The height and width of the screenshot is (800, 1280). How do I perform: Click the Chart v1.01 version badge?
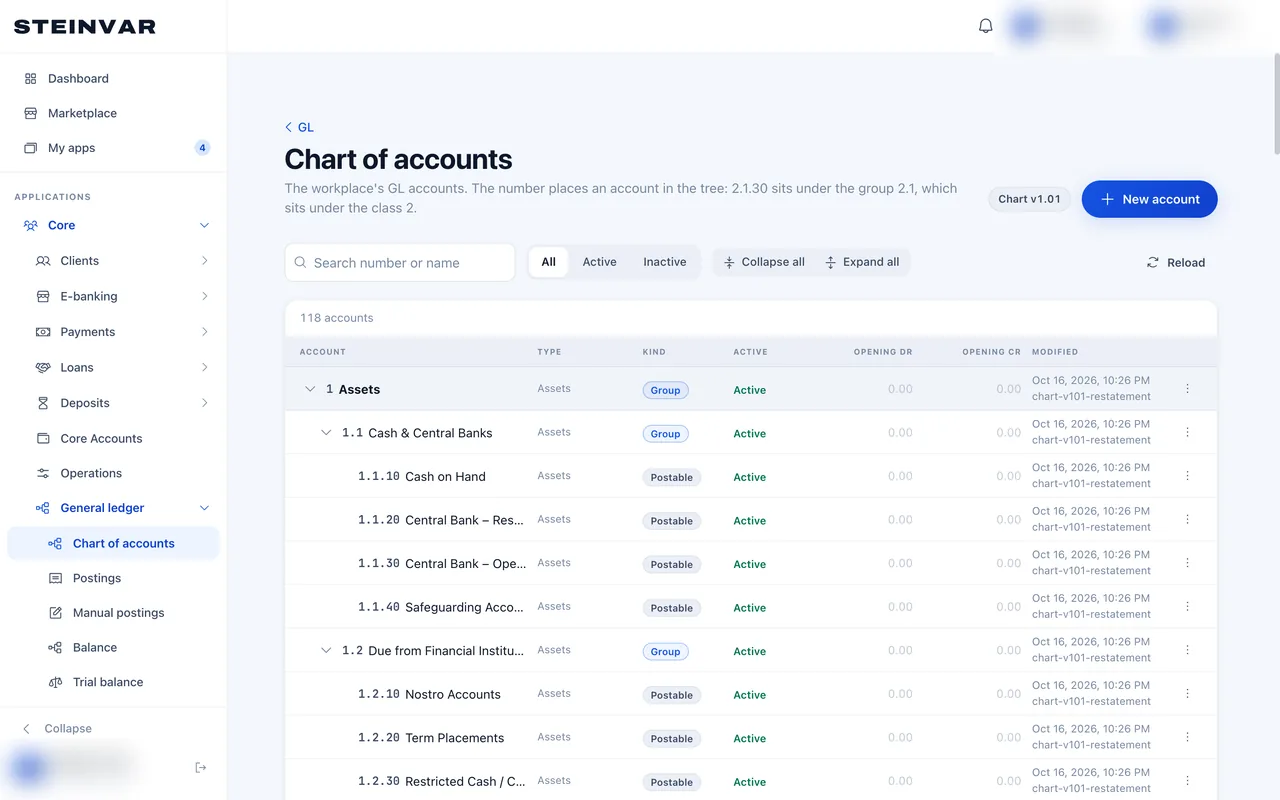click(x=1029, y=199)
